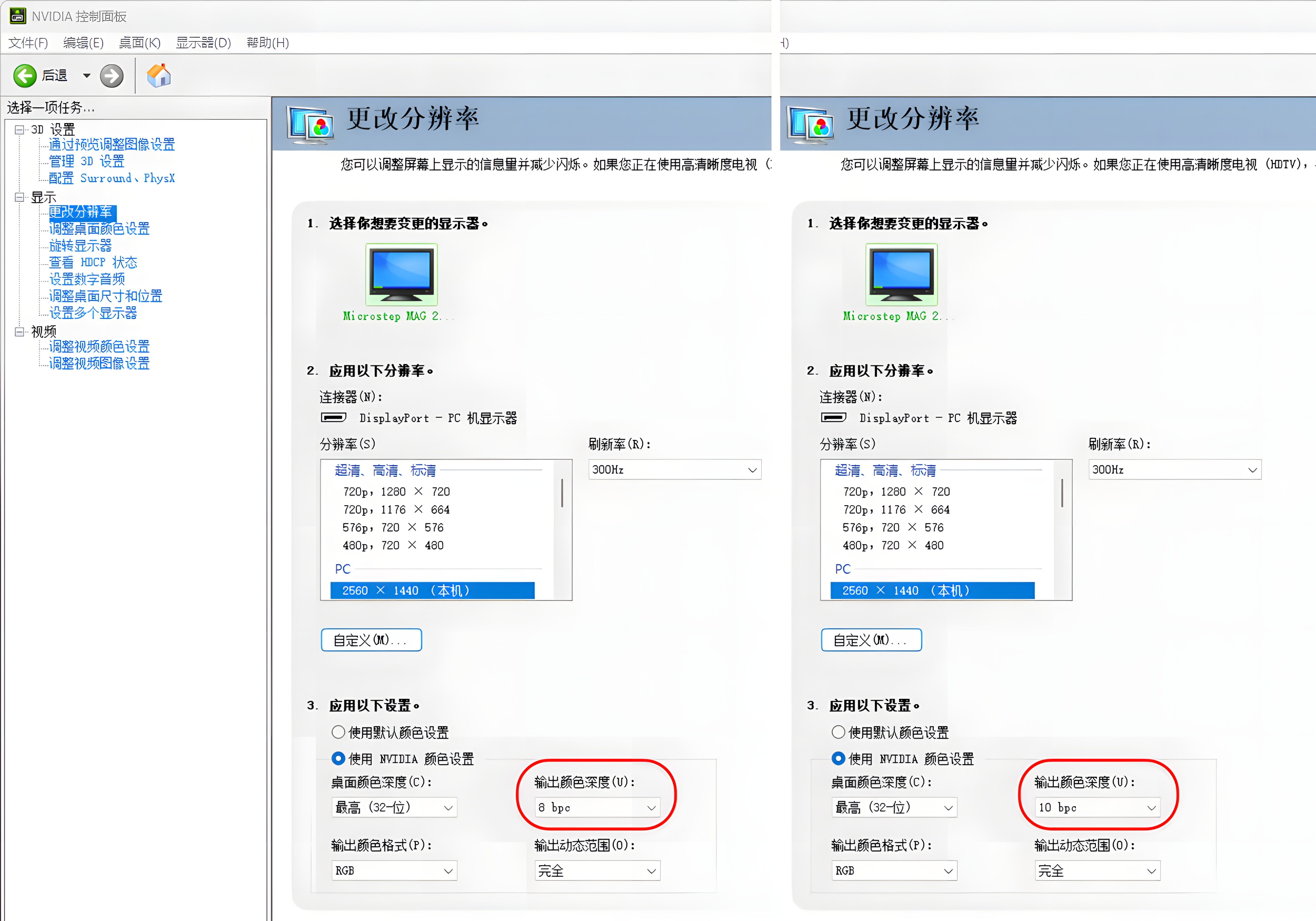Select 720p, 1280 × 720 in left resolution list
1316x921 pixels.
[x=396, y=491]
